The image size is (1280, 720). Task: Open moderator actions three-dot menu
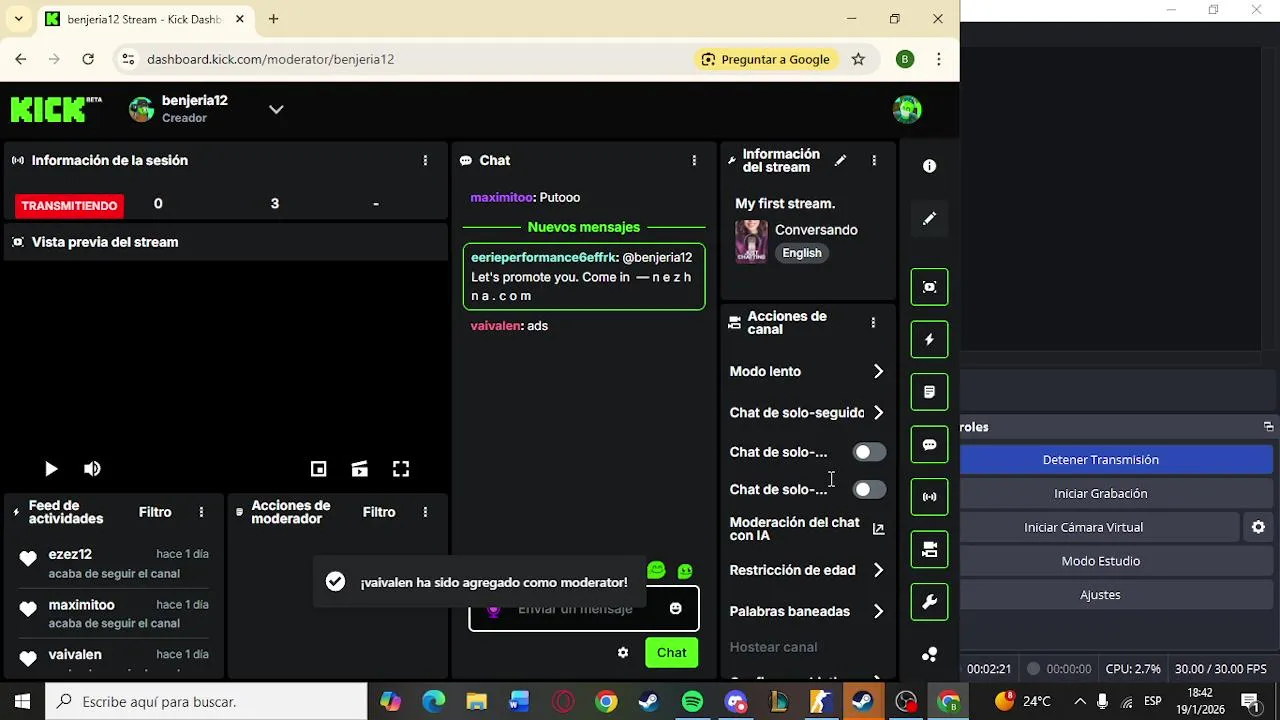coord(425,512)
